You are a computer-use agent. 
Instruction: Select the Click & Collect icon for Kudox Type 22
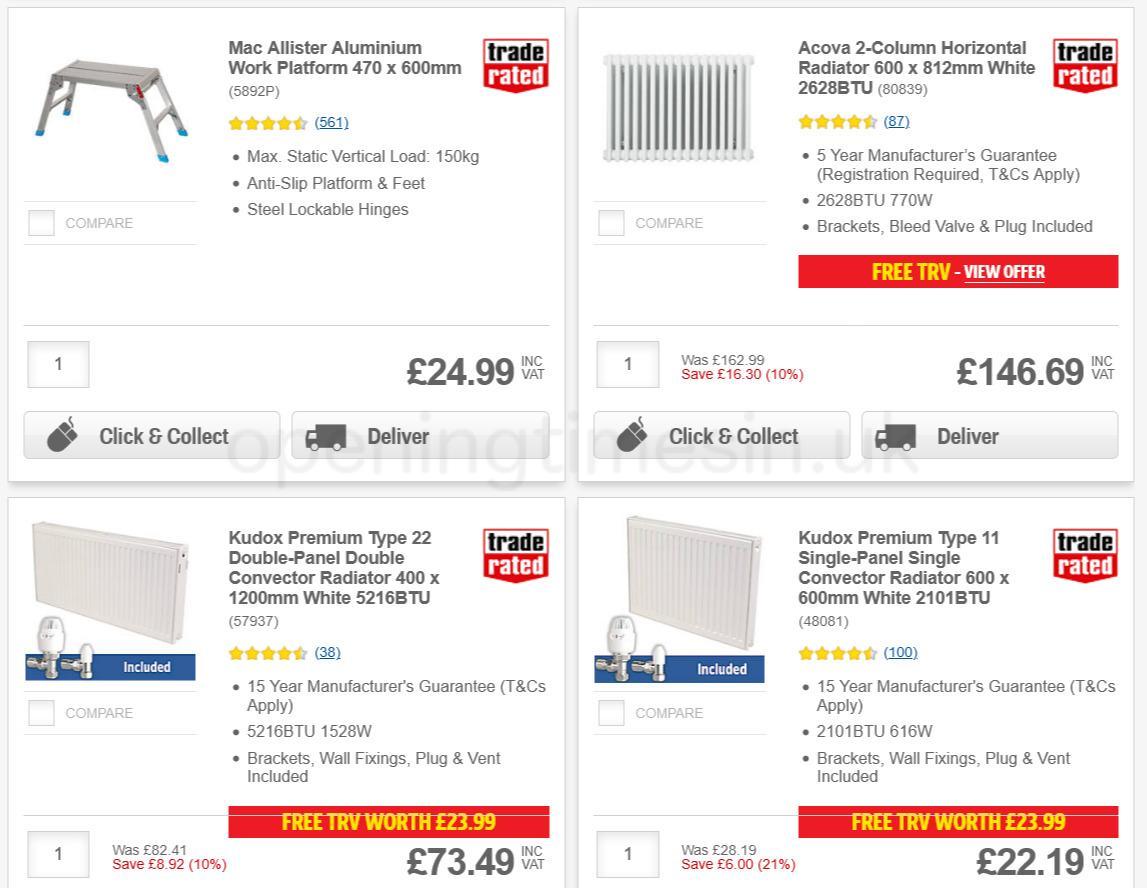(x=62, y=885)
